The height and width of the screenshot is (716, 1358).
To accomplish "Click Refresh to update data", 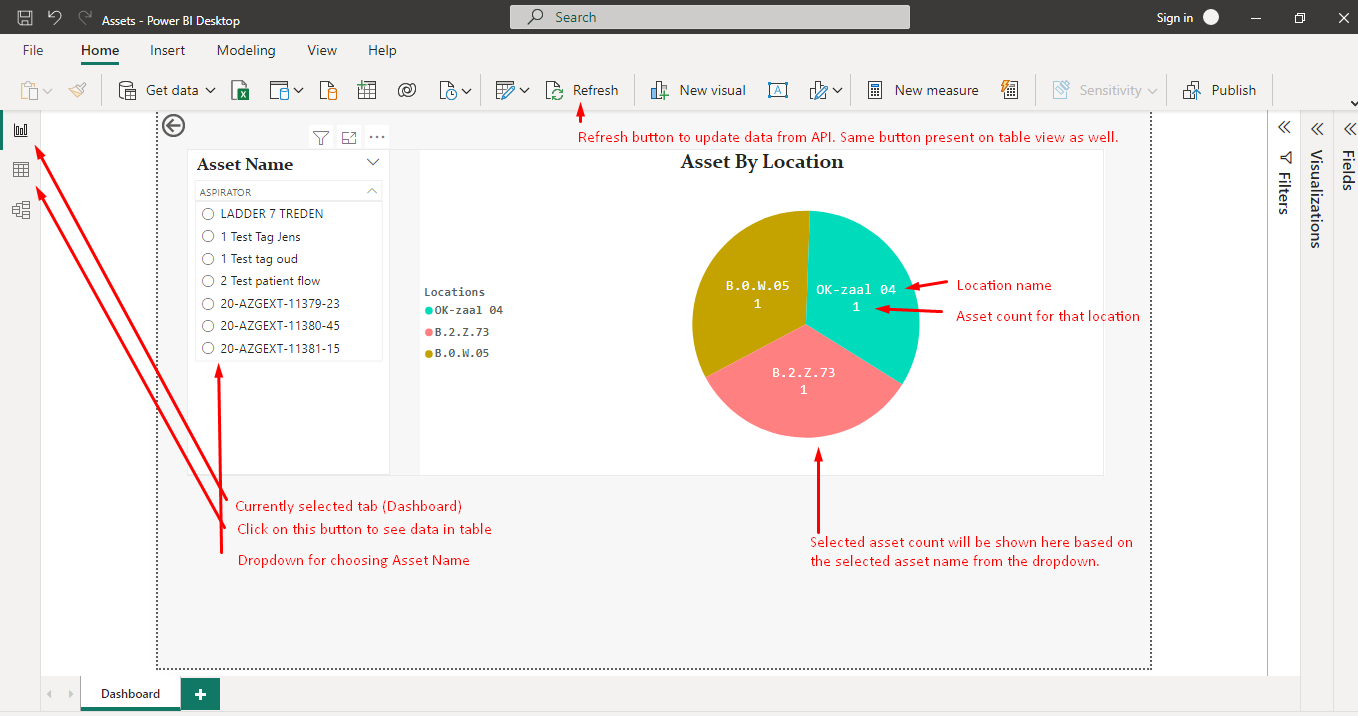I will click(582, 91).
